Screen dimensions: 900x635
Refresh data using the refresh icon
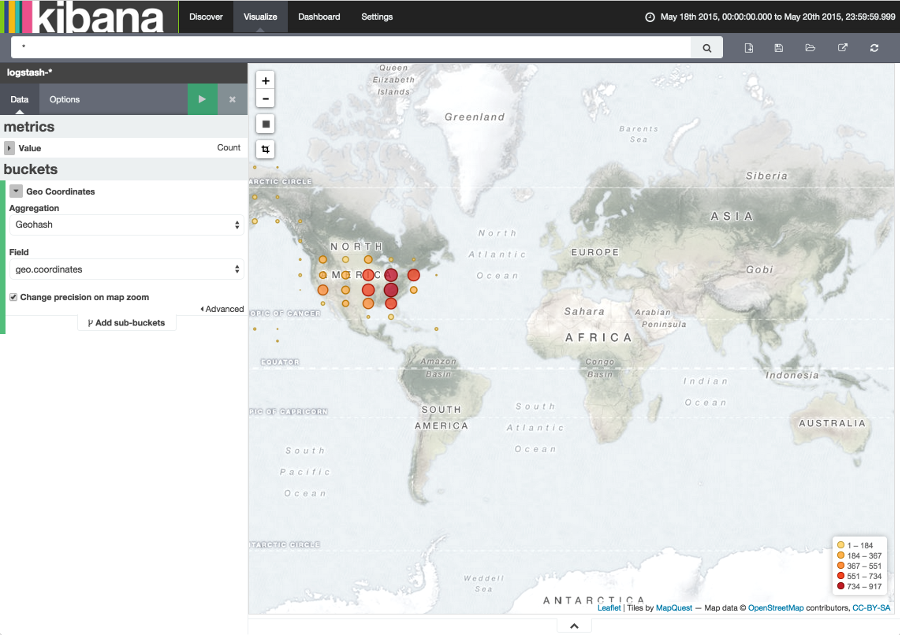[873, 47]
